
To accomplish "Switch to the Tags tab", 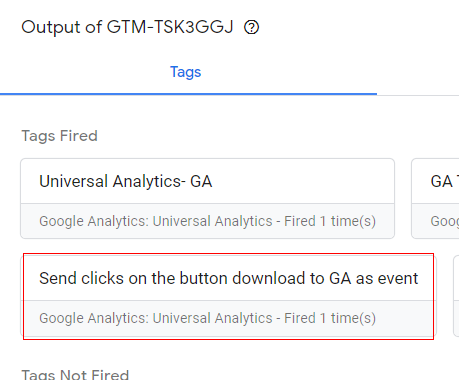I will [x=186, y=72].
